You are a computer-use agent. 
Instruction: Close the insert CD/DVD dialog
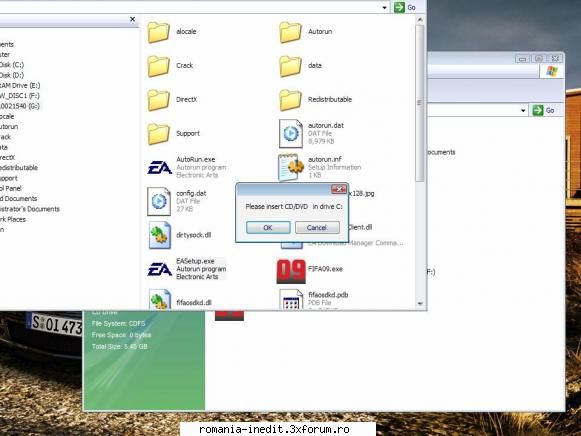(x=339, y=189)
